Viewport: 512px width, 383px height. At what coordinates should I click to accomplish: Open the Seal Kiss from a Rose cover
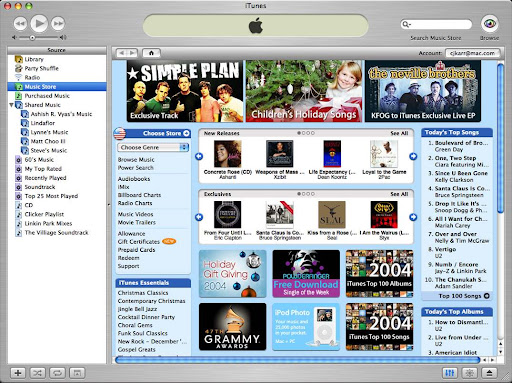tap(332, 214)
